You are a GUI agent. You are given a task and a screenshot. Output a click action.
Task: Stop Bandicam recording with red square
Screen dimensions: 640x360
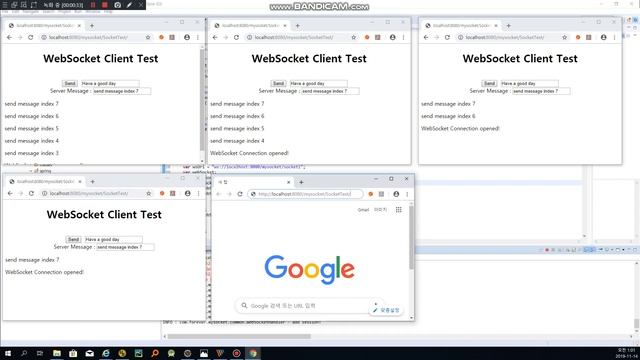pos(104,5)
